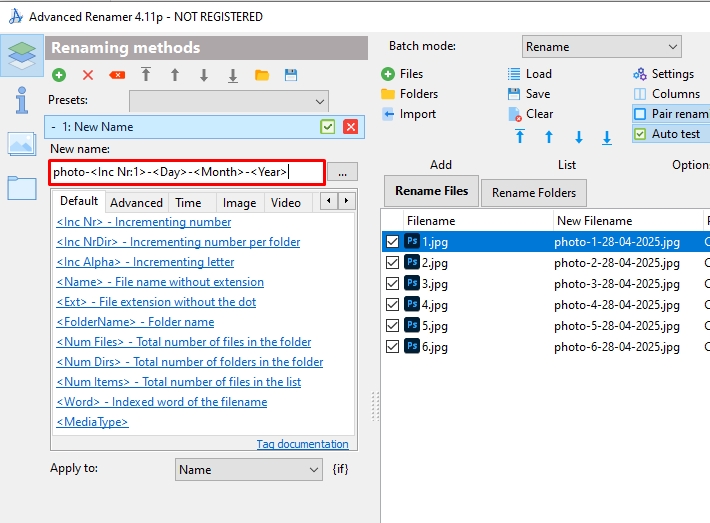This screenshot has width=710, height=523.
Task: Click the Clear all methods icon
Action: pyautogui.click(x=117, y=75)
